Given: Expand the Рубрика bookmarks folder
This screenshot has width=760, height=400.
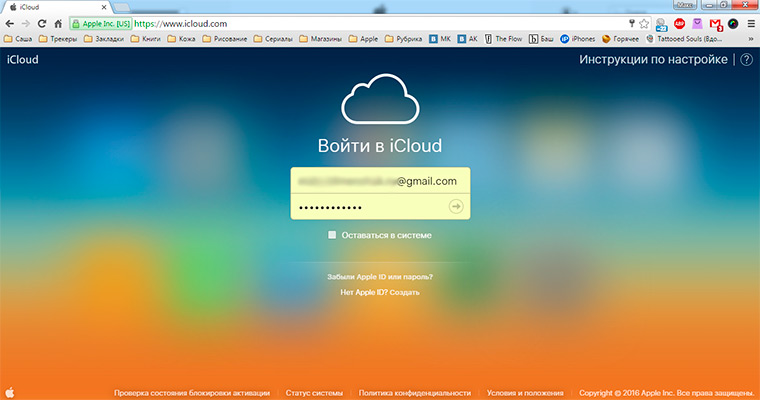Looking at the screenshot, I should (x=403, y=39).
